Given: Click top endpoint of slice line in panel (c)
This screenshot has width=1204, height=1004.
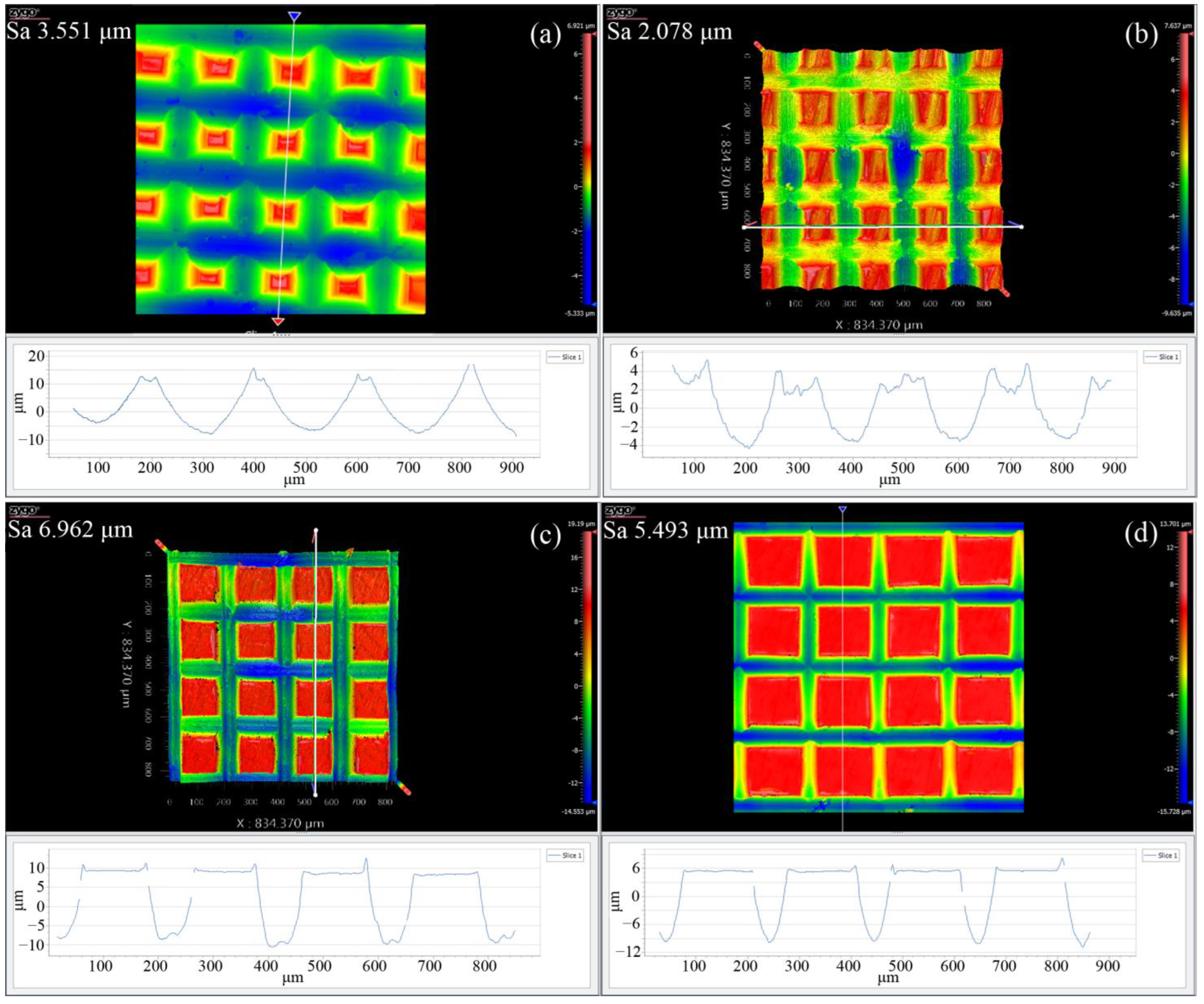Looking at the screenshot, I should pos(316,530).
